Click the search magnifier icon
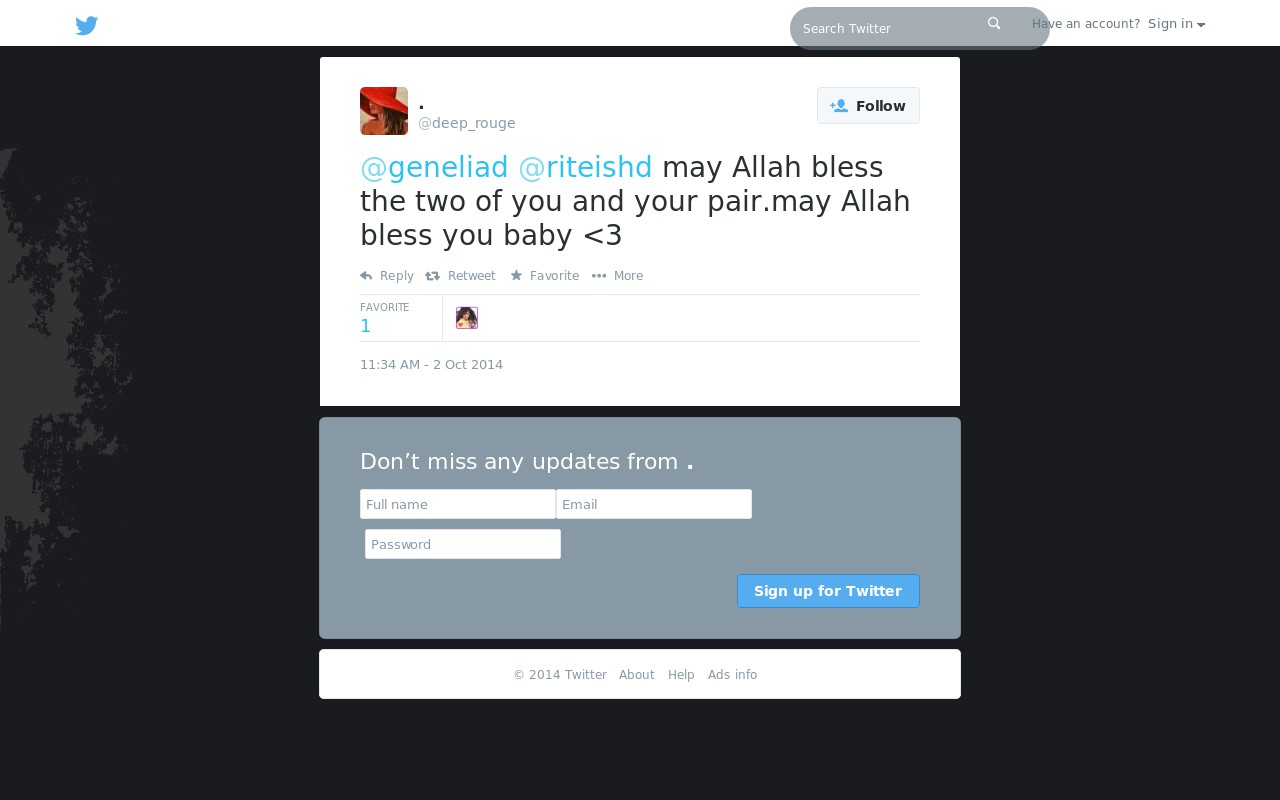The width and height of the screenshot is (1280, 800). pyautogui.click(x=994, y=23)
